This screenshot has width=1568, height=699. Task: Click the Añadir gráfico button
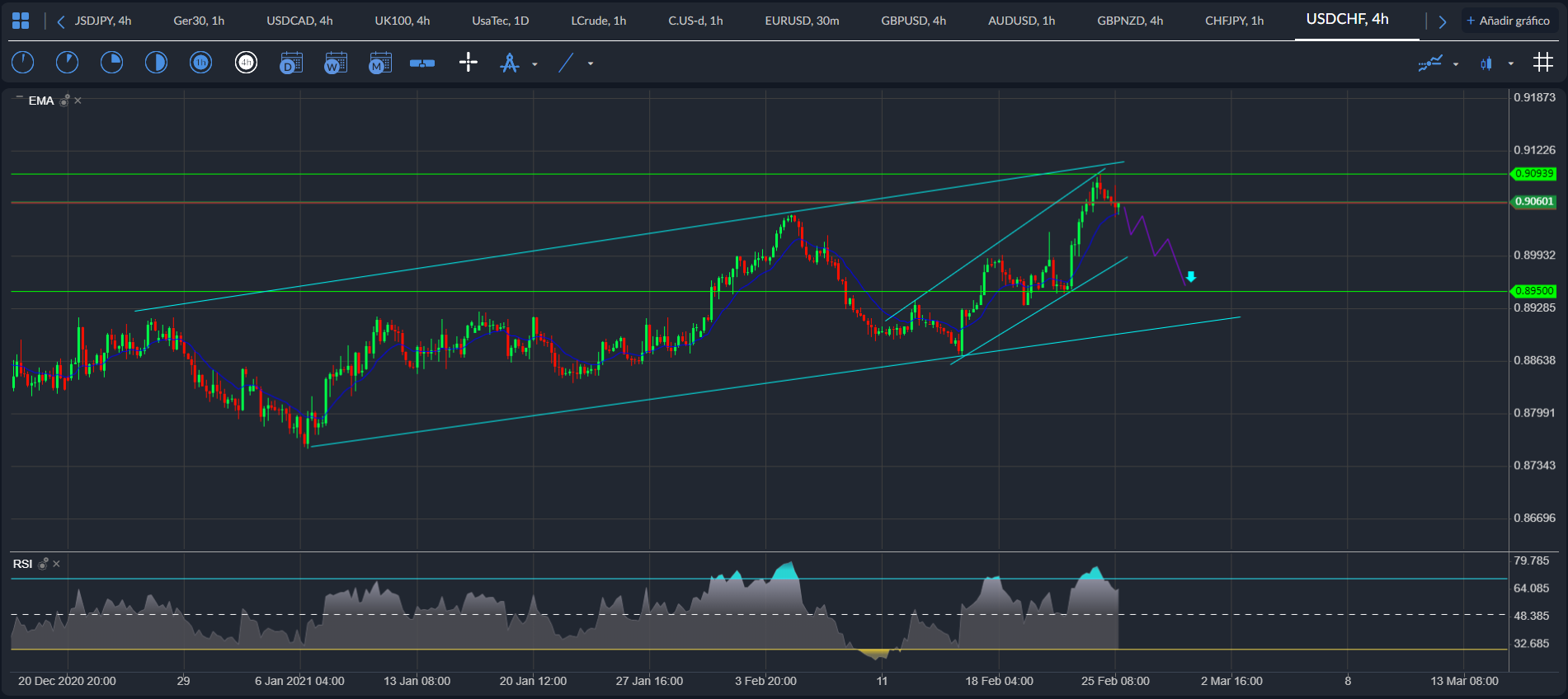coord(1509,21)
